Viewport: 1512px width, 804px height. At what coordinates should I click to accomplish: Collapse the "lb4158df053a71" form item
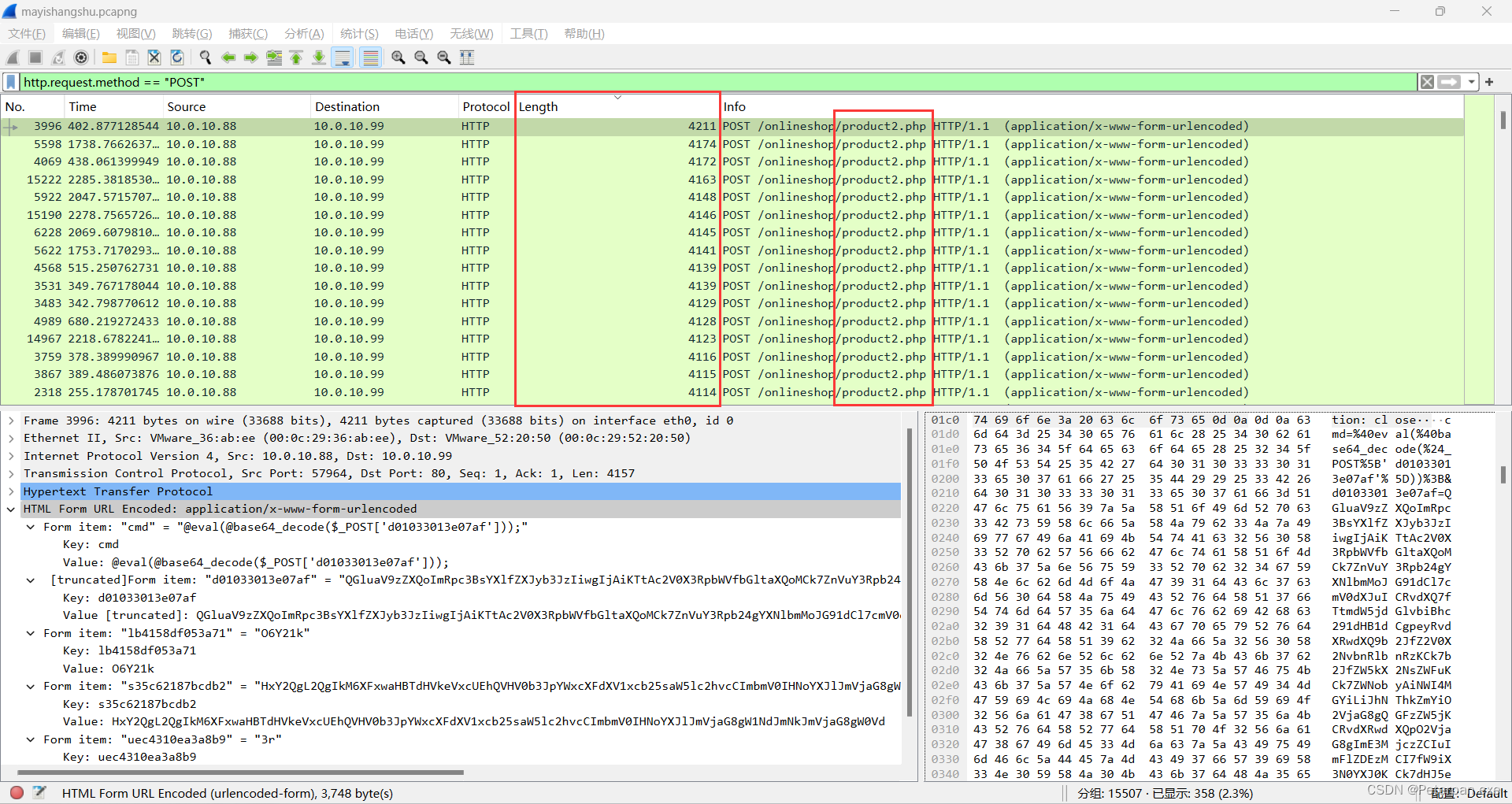point(31,633)
